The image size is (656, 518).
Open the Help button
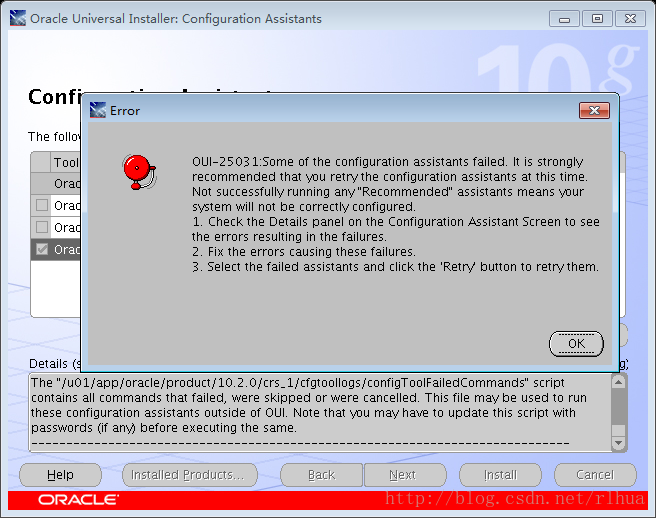pos(60,475)
